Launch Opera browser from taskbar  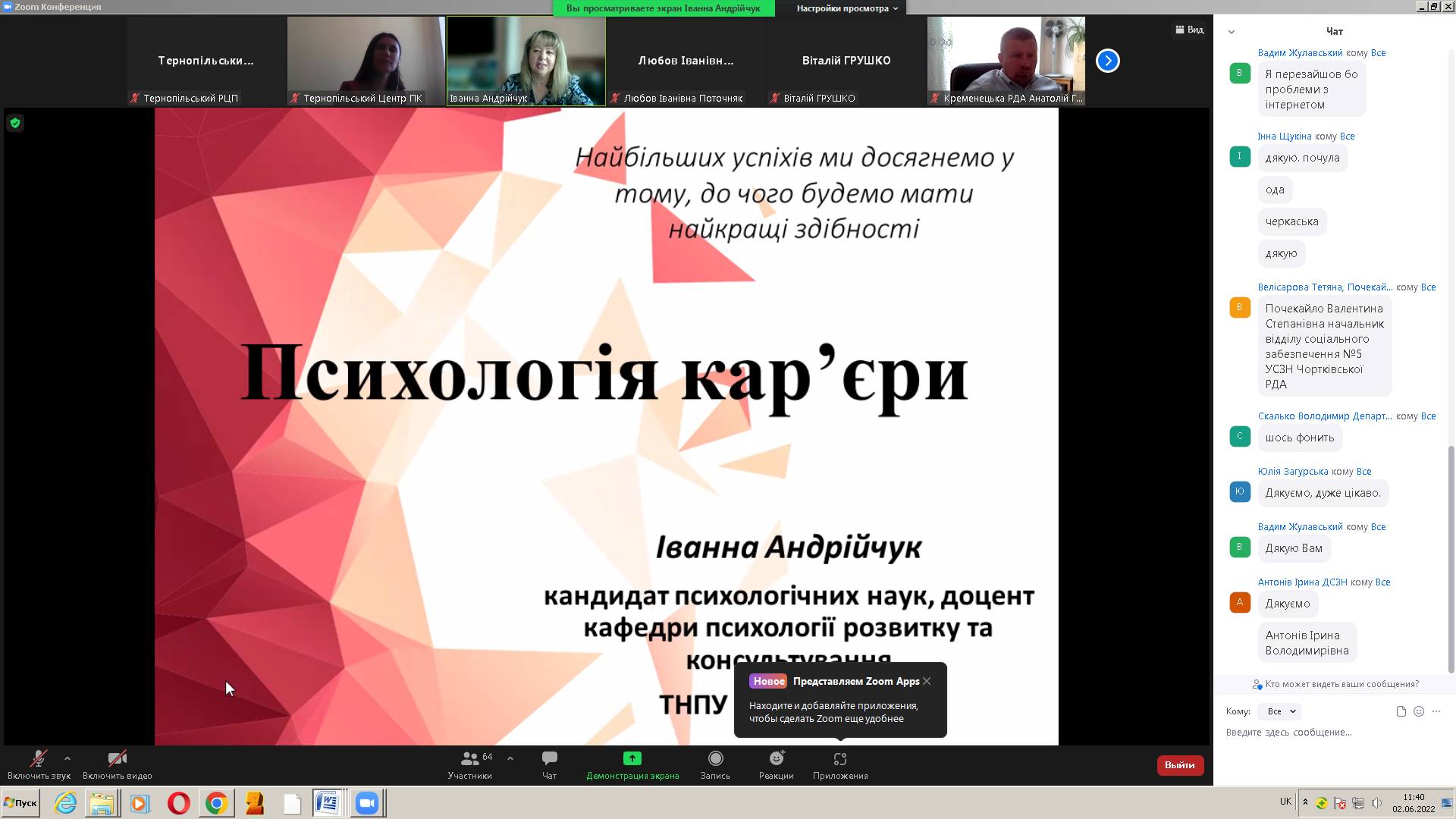coord(178,803)
